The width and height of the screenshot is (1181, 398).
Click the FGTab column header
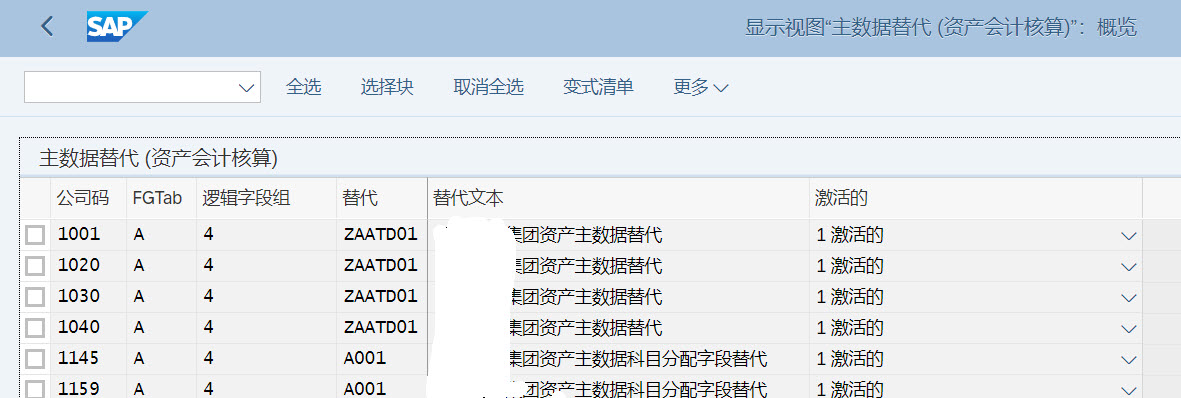(x=161, y=198)
